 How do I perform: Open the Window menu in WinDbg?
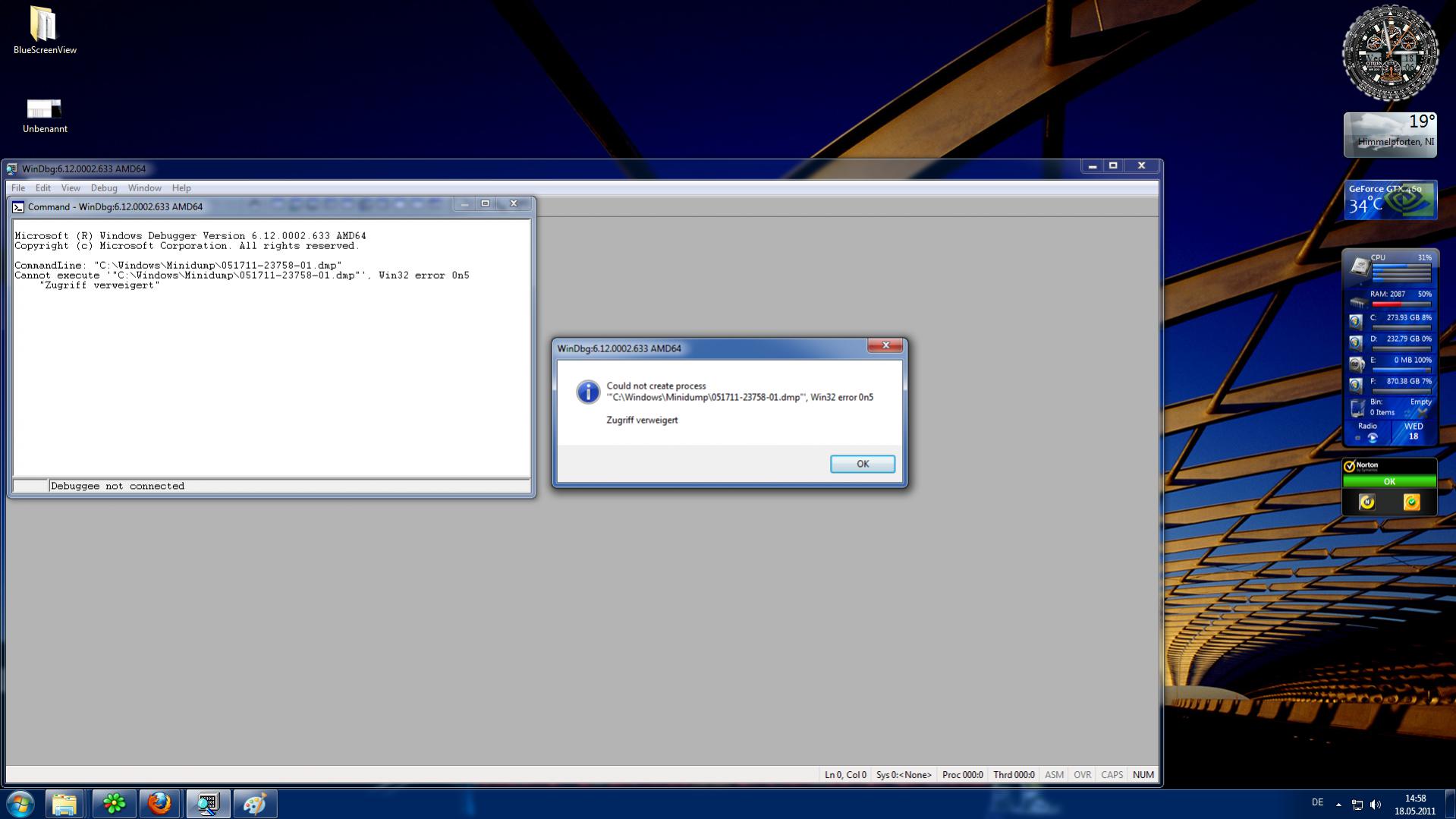coord(144,188)
